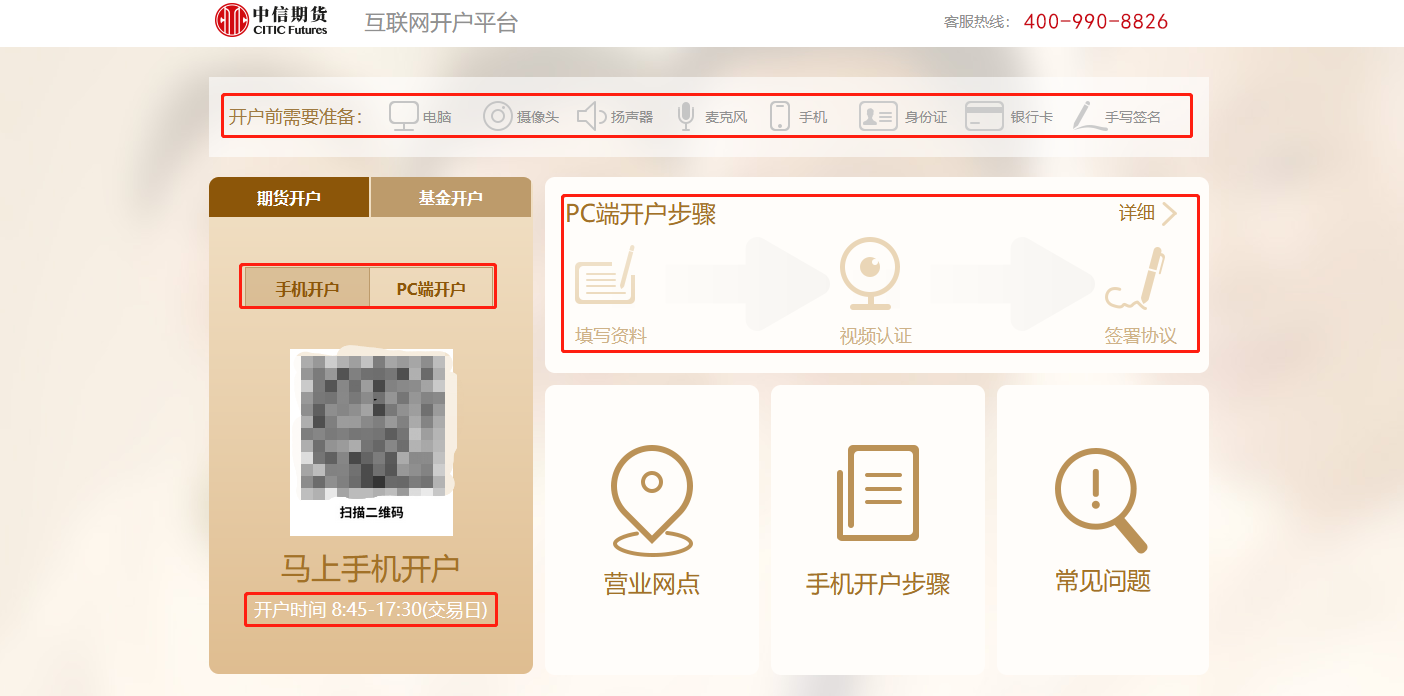Image resolution: width=1404 pixels, height=696 pixels.
Task: Click the 扫描二维码 caption
Action: 371,513
